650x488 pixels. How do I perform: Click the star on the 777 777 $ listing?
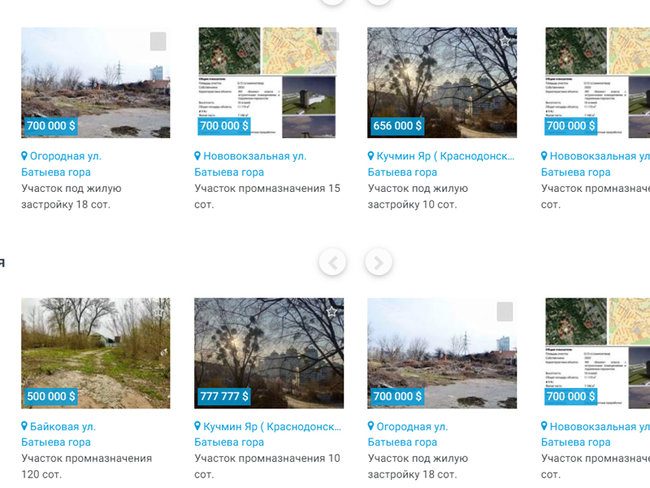[x=331, y=312]
